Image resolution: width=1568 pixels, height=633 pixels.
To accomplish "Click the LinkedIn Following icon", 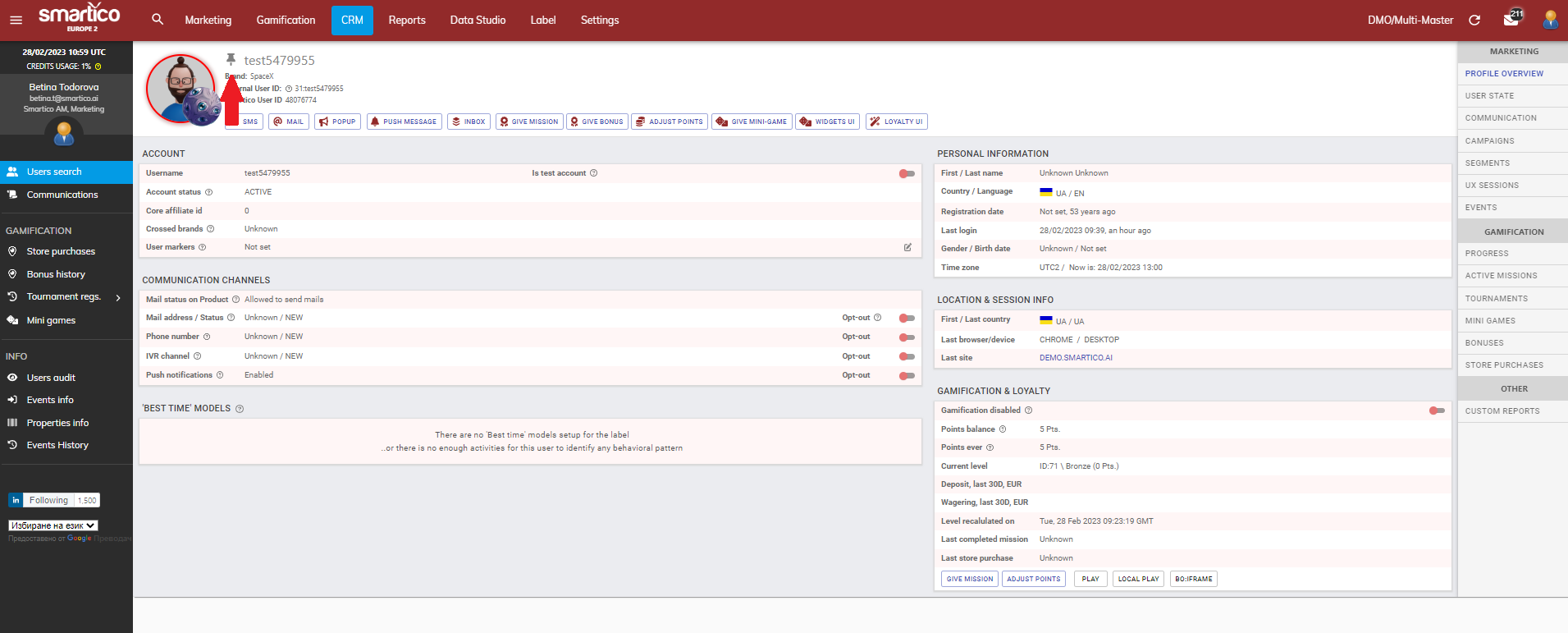I will [x=16, y=500].
